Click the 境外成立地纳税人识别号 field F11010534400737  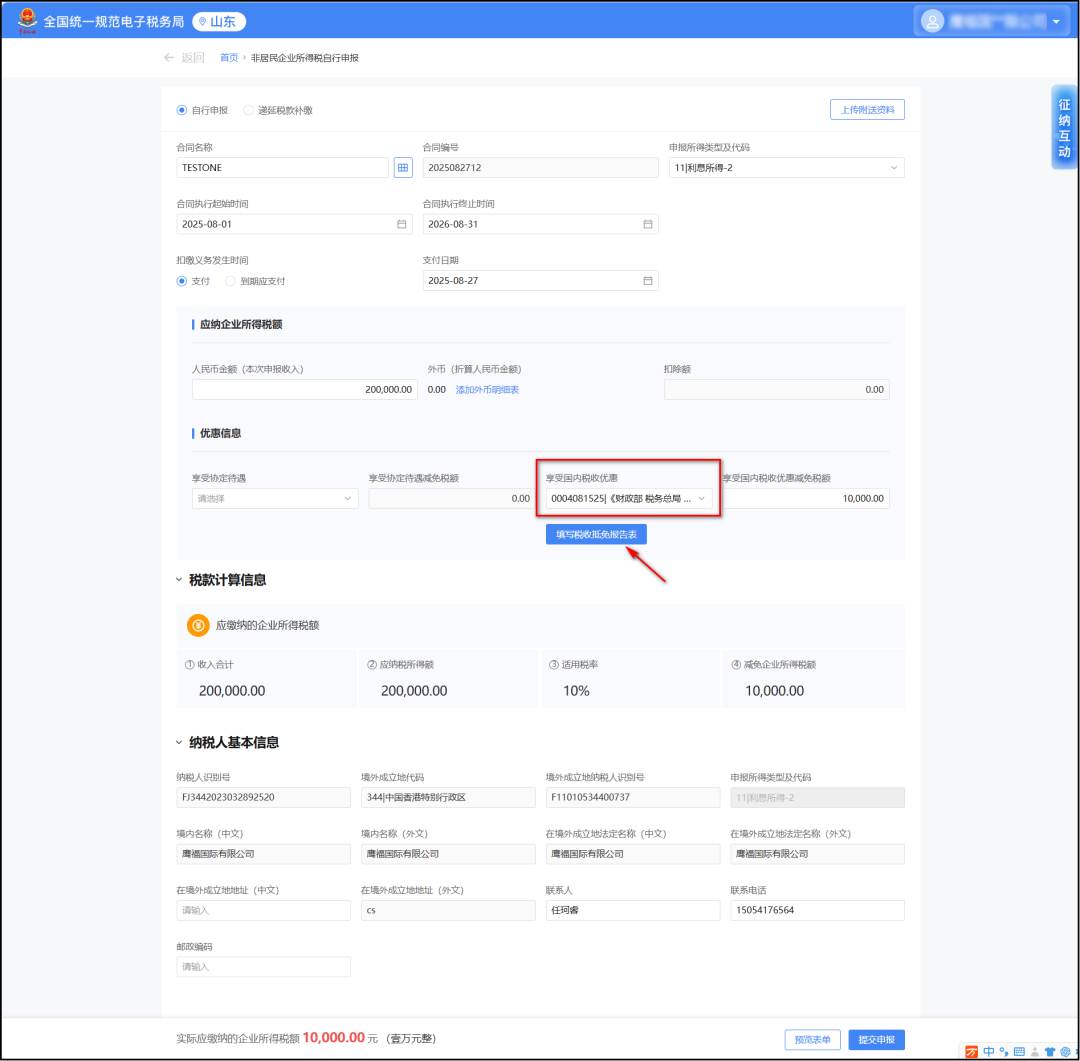(x=633, y=797)
